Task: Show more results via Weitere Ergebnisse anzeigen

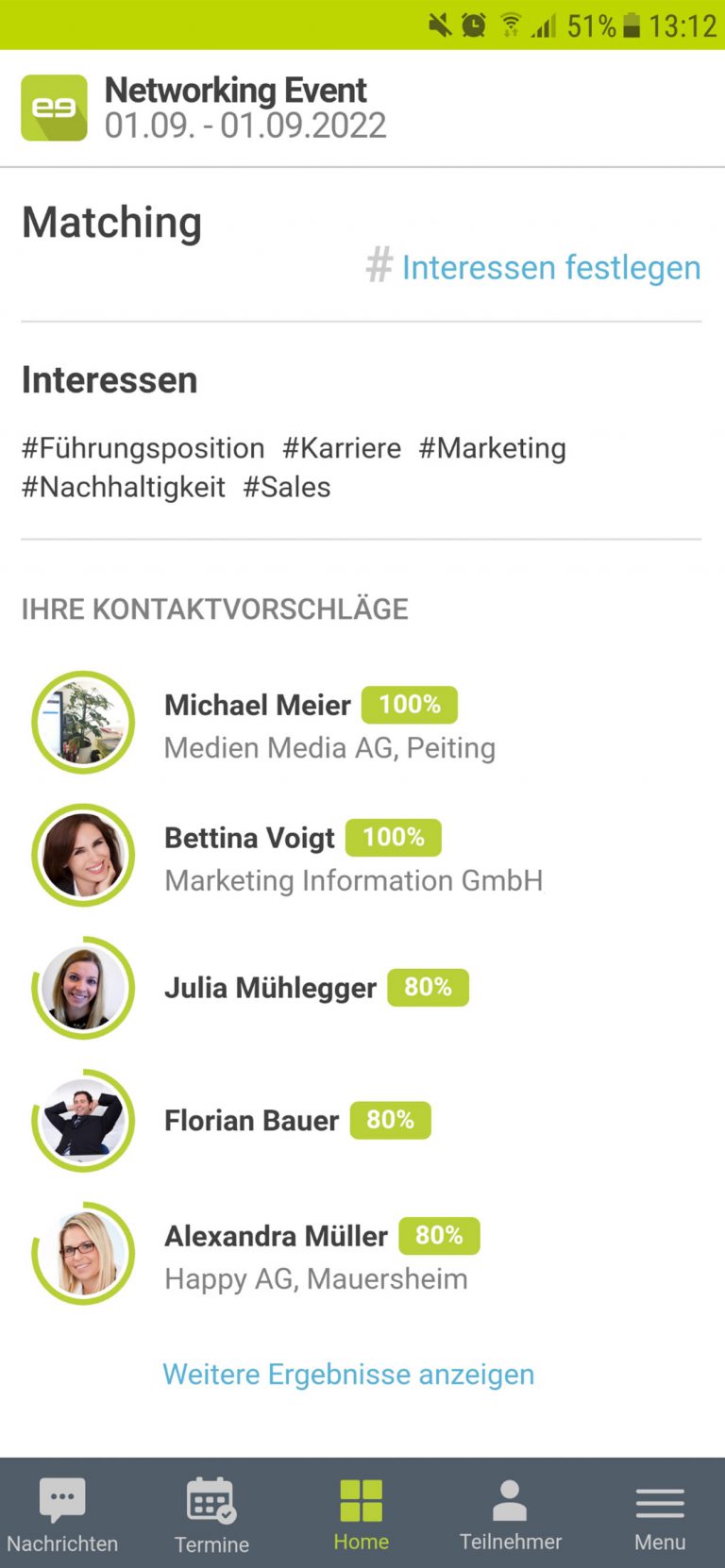Action: (x=348, y=1374)
